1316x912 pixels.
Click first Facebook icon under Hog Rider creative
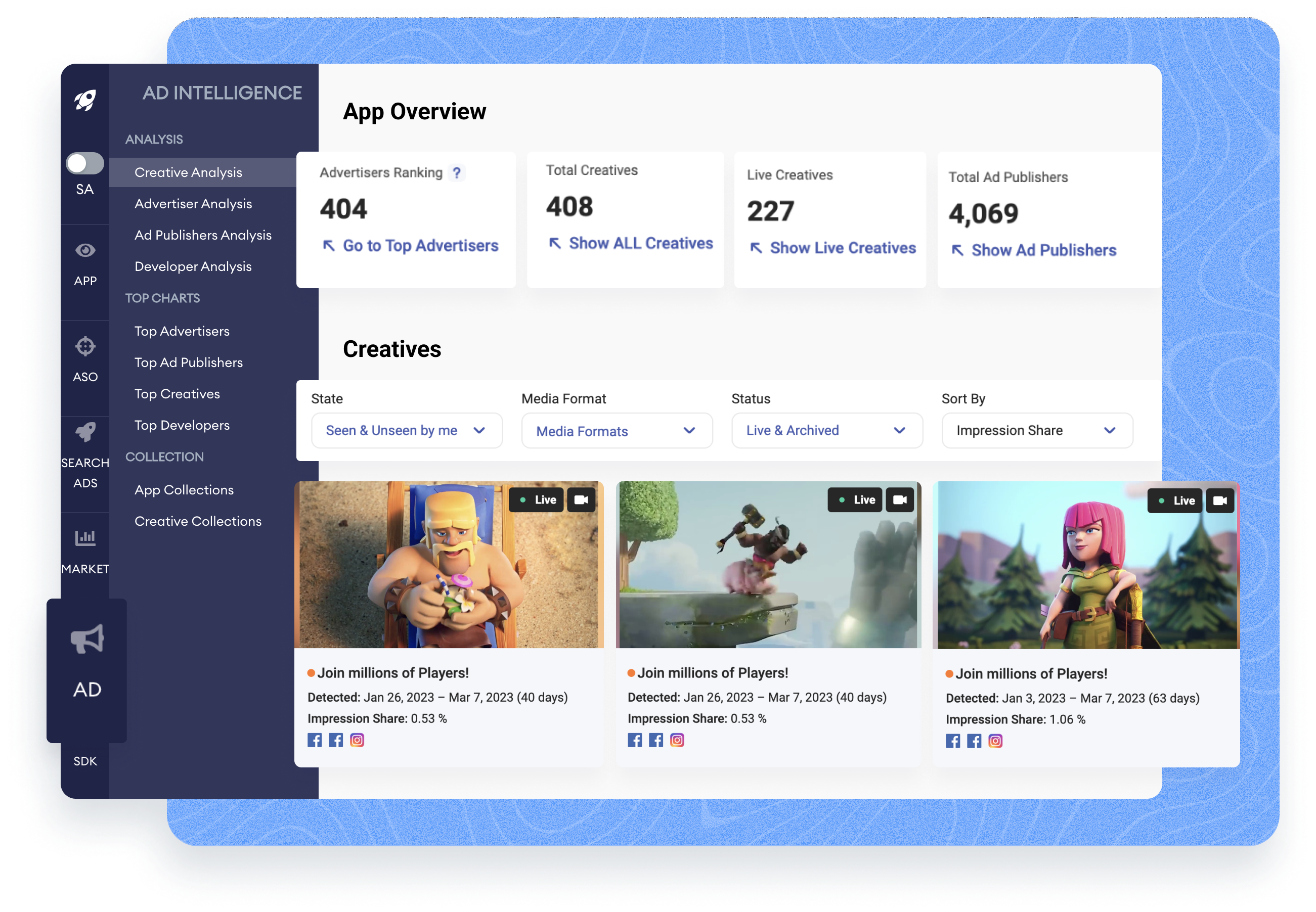[x=635, y=741]
